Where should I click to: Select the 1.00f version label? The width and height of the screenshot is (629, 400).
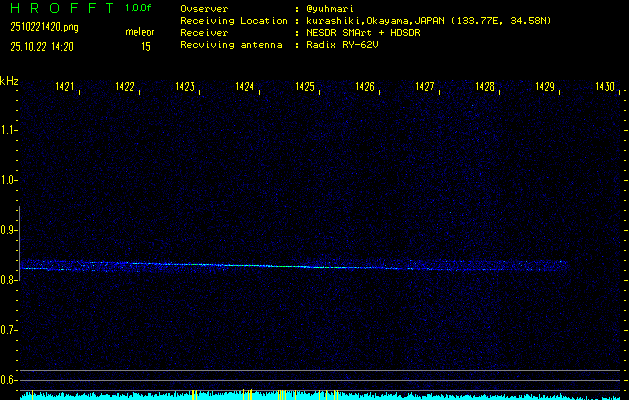coord(139,8)
